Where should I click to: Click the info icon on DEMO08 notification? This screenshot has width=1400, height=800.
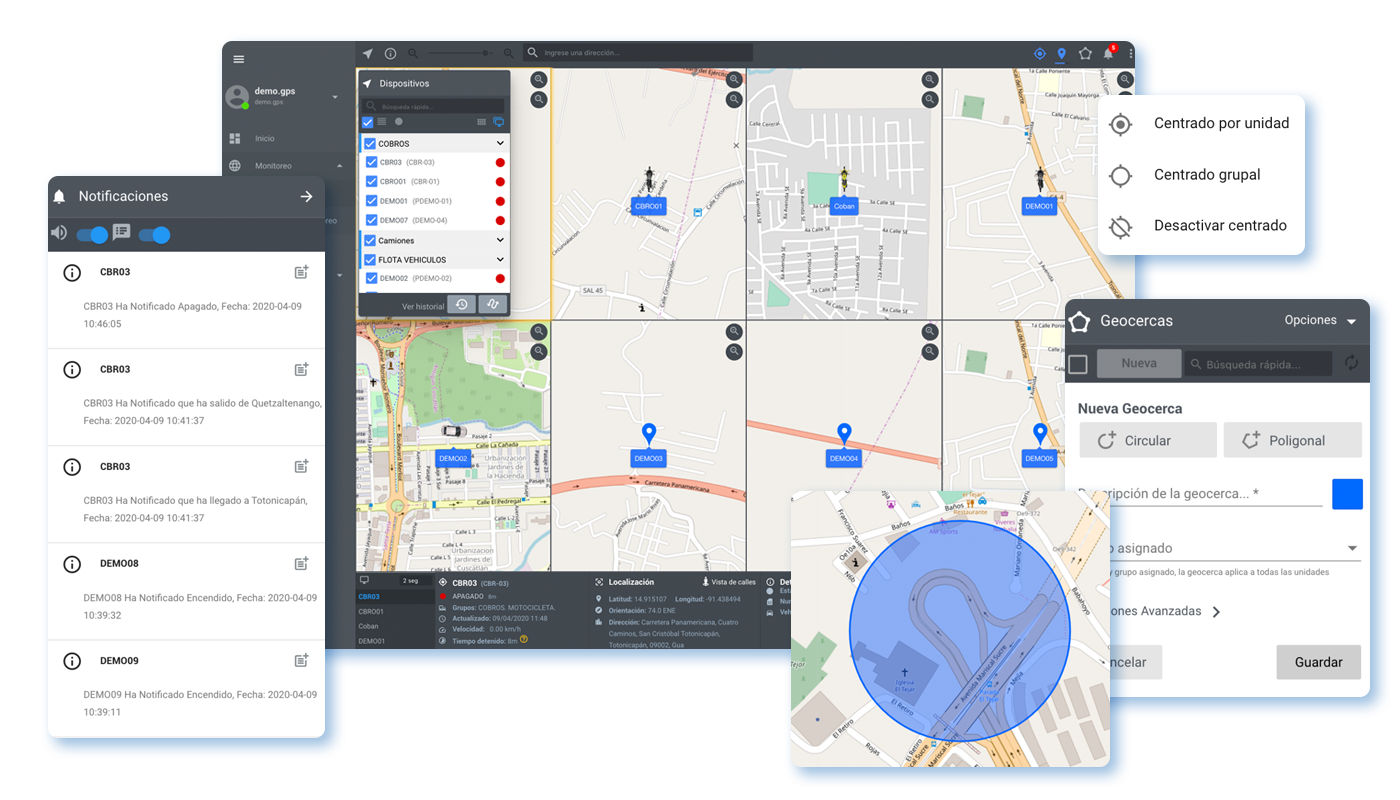(x=72, y=564)
